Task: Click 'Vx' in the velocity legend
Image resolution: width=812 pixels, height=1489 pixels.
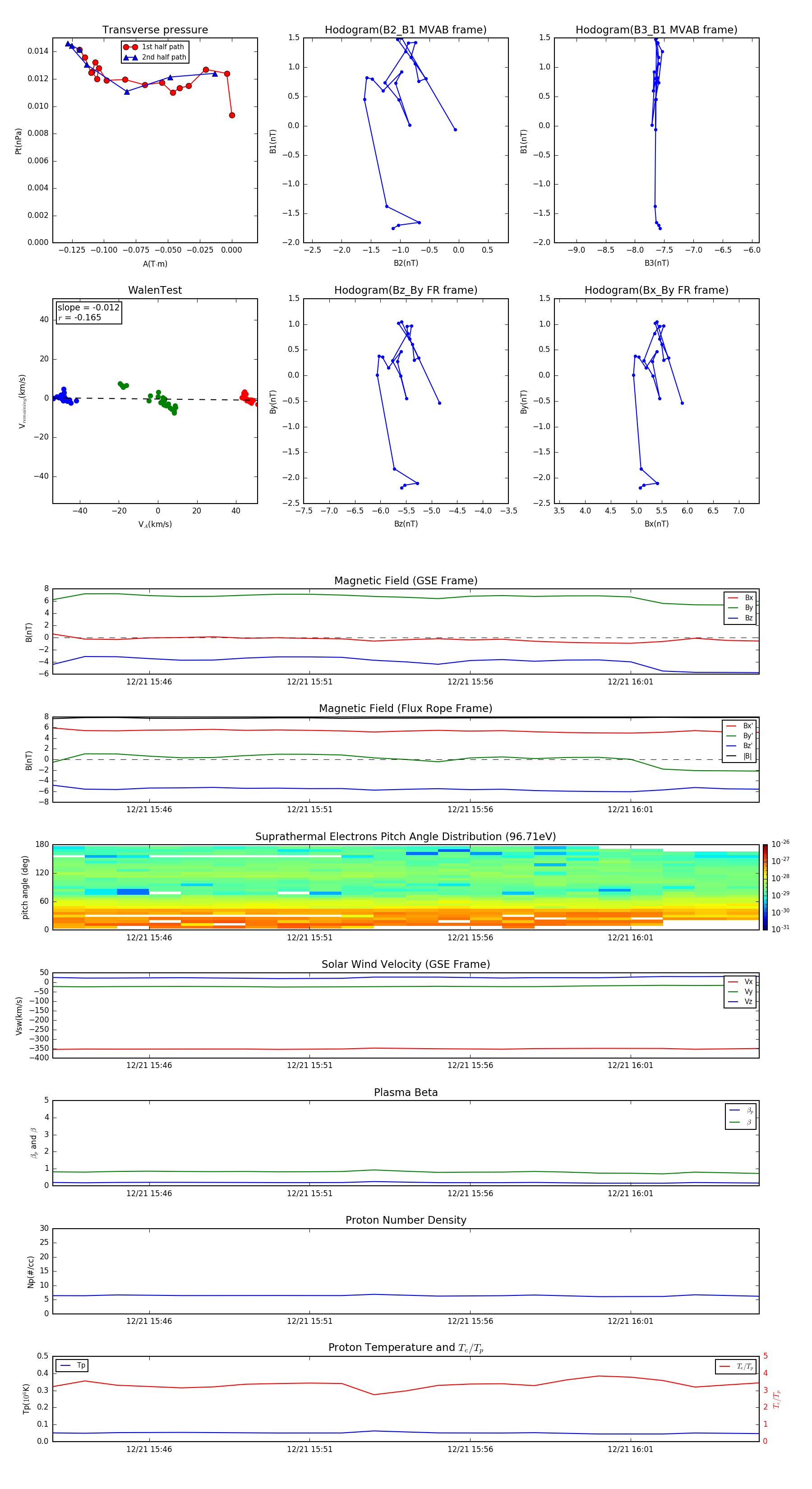Action: point(741,981)
